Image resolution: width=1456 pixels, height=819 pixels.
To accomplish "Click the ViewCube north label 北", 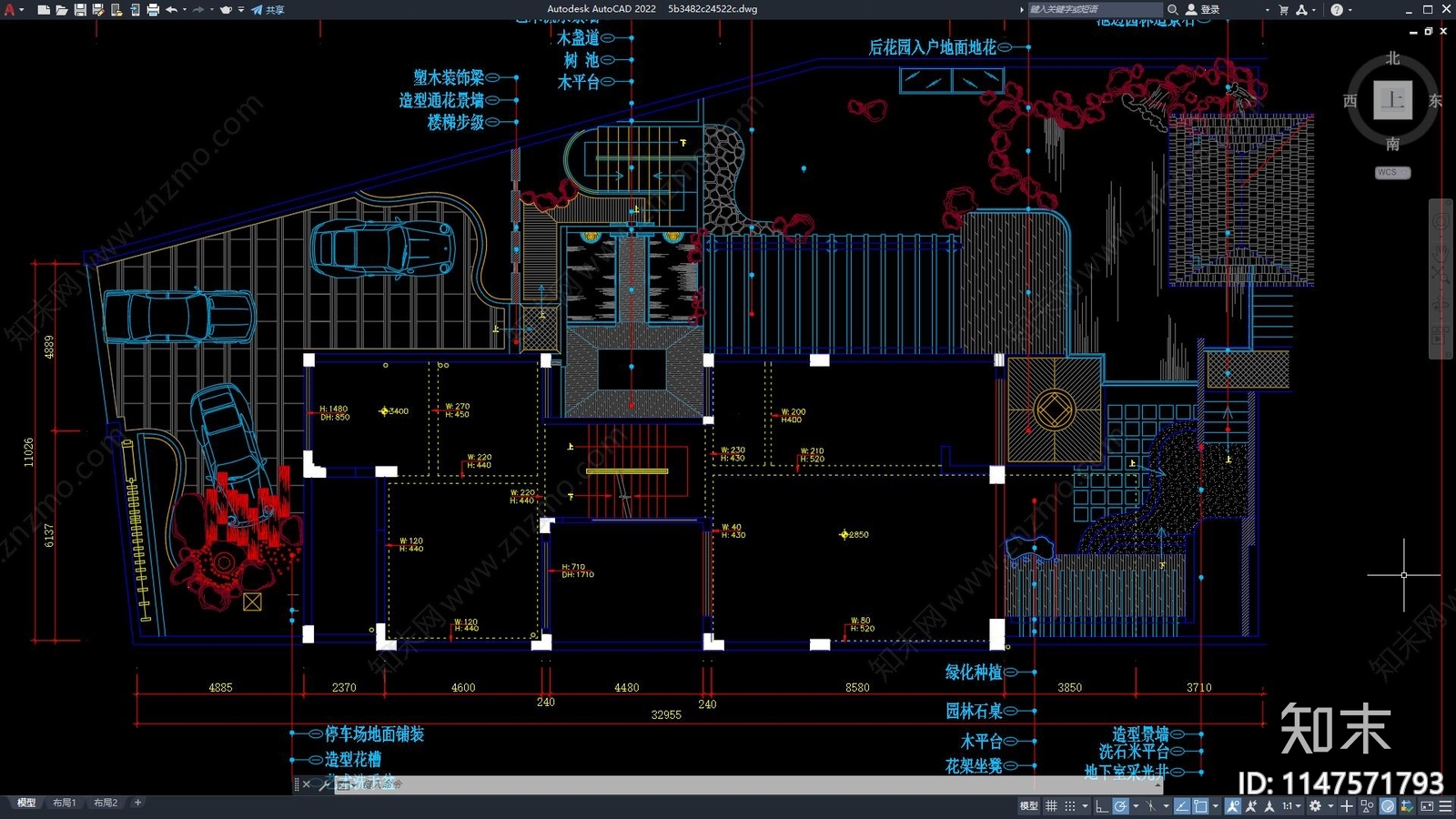I will pyautogui.click(x=1392, y=57).
